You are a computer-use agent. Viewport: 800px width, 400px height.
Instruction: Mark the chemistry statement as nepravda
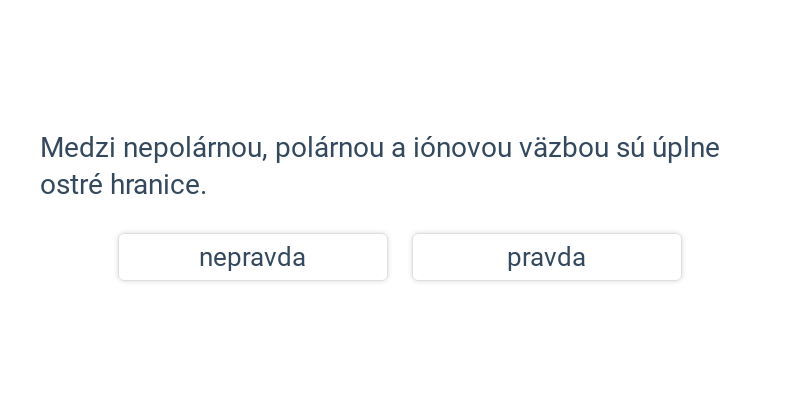pyautogui.click(x=253, y=257)
